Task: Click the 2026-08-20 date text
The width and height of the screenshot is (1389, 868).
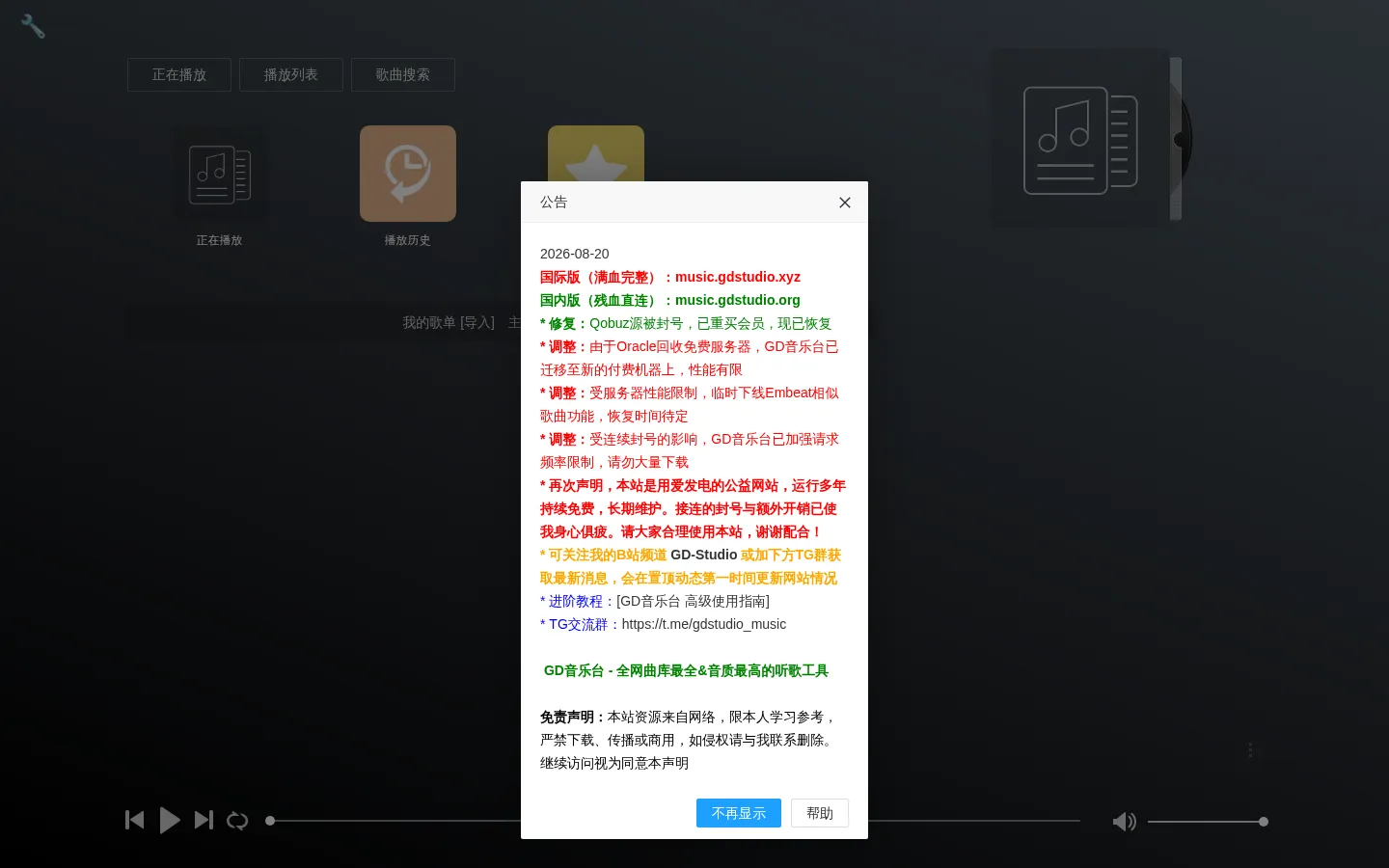Action: 575,254
